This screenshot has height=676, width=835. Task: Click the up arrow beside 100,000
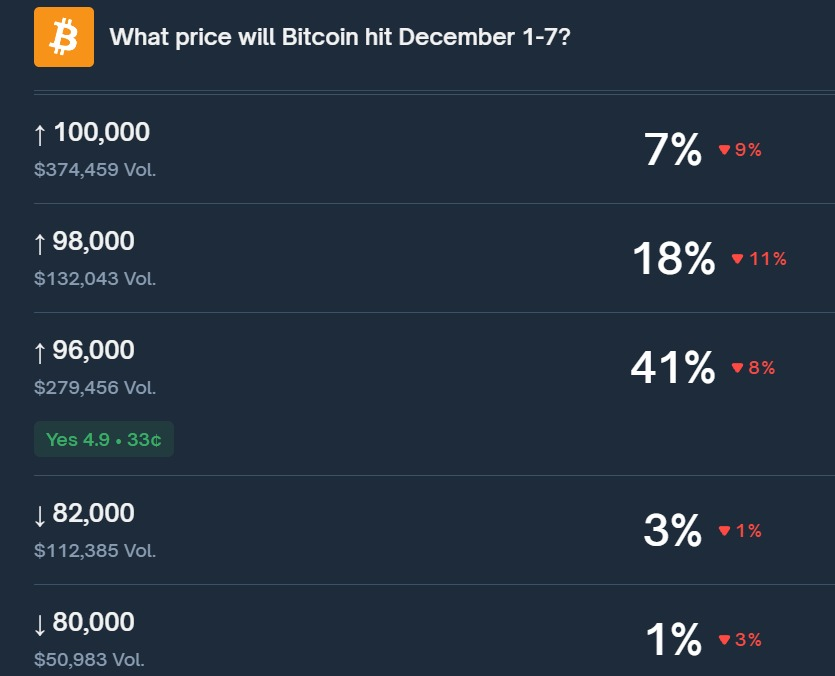[41, 133]
